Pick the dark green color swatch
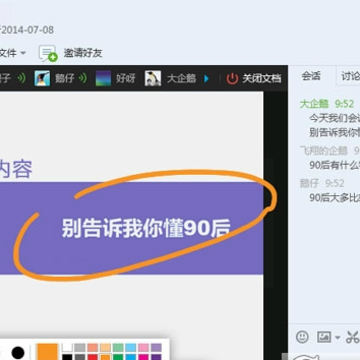Image resolution: width=360 pixels, height=360 pixels. coord(118,357)
